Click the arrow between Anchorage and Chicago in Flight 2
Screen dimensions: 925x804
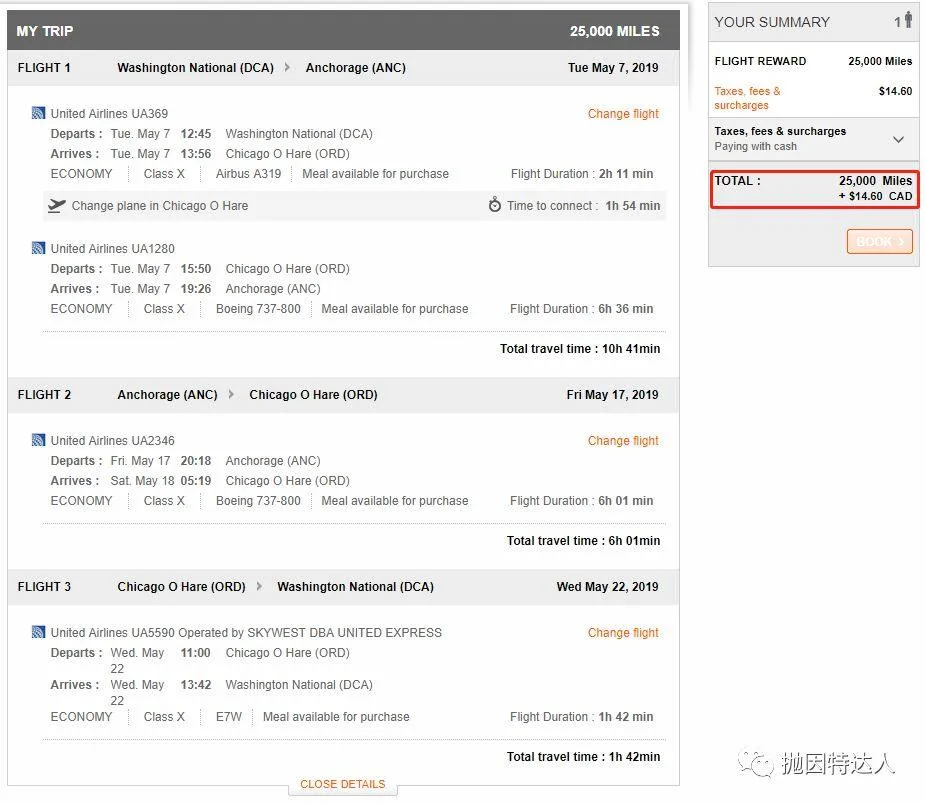click(231, 394)
